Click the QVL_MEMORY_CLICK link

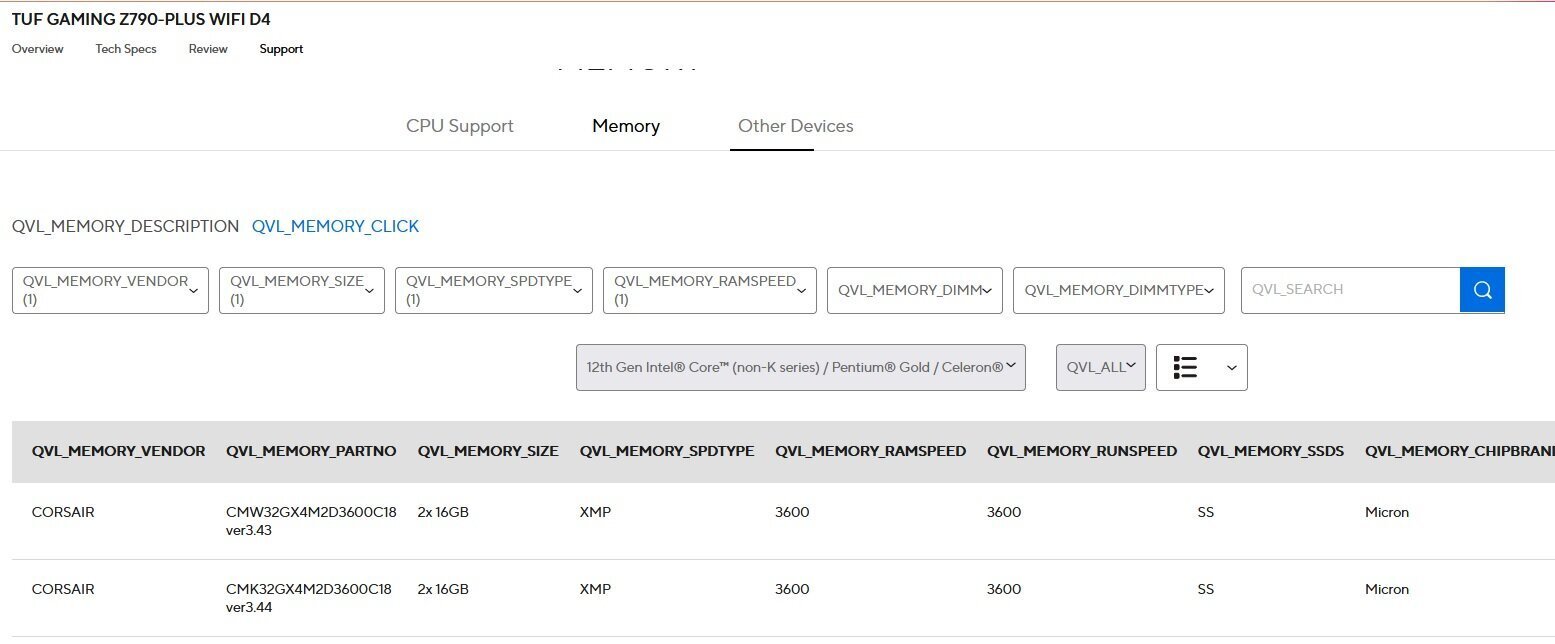[336, 226]
